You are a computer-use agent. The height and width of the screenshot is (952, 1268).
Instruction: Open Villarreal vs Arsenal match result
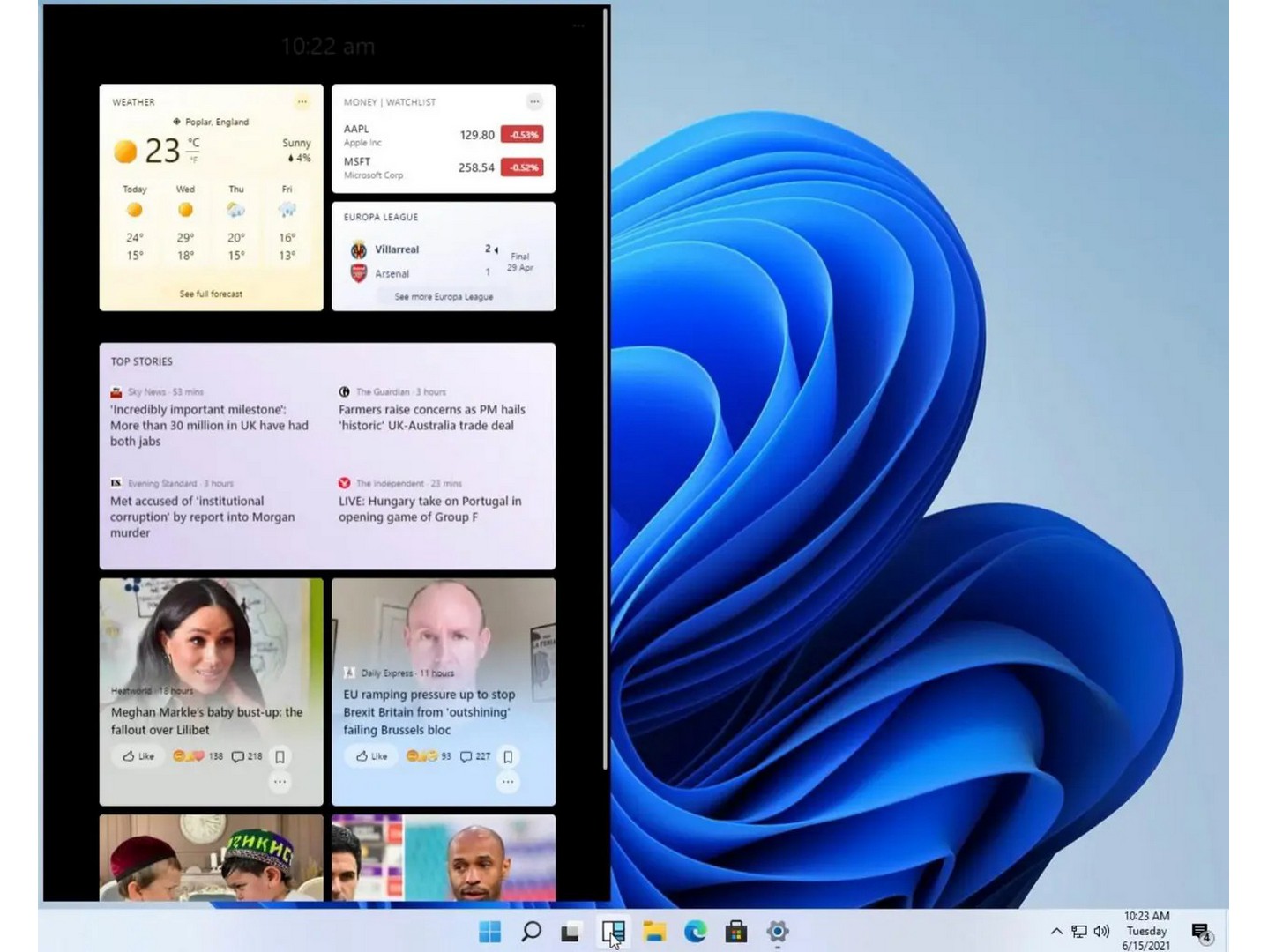[444, 261]
